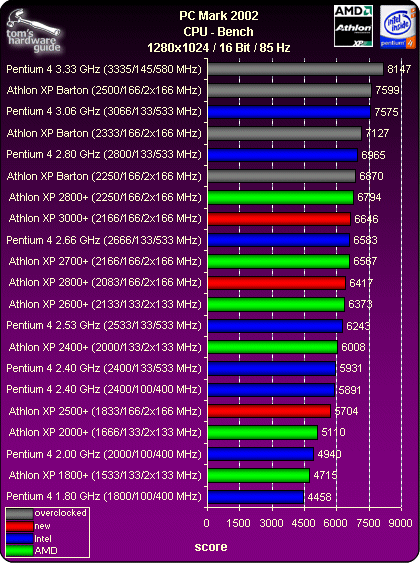Image resolution: width=420 pixels, height=563 pixels.
Task: Click the 9000 axis tick label
Action: tap(400, 523)
